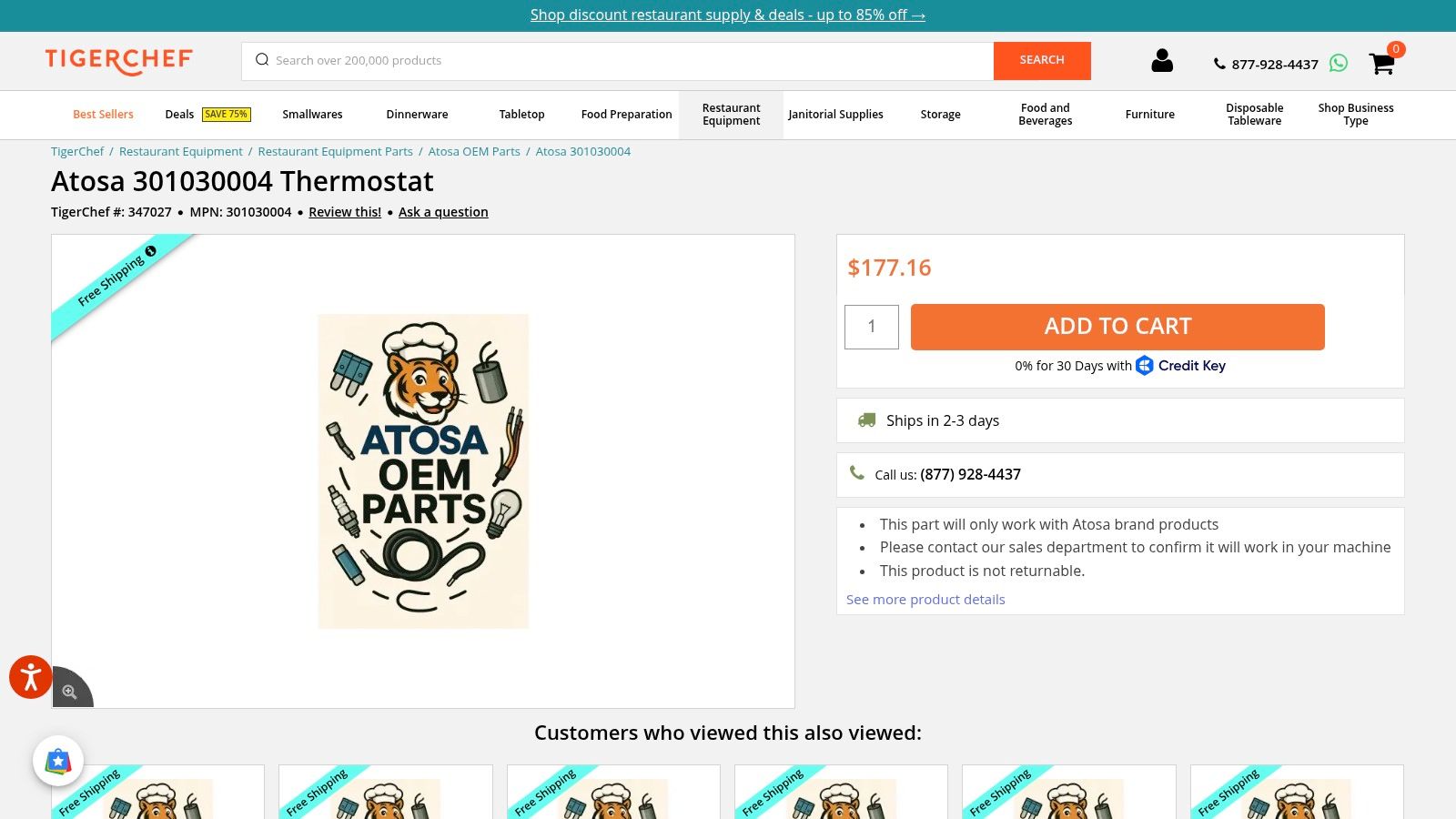The width and height of the screenshot is (1456, 819).
Task: Click the TigerChef logo
Action: pos(119,61)
